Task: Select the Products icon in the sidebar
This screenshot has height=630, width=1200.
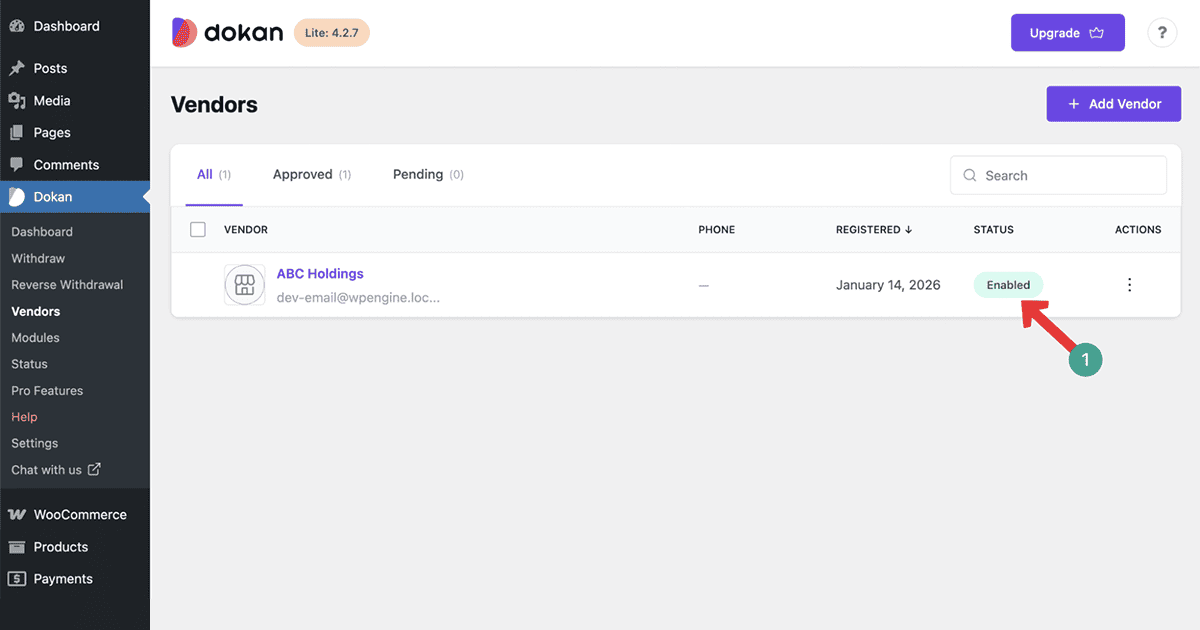Action: click(18, 547)
